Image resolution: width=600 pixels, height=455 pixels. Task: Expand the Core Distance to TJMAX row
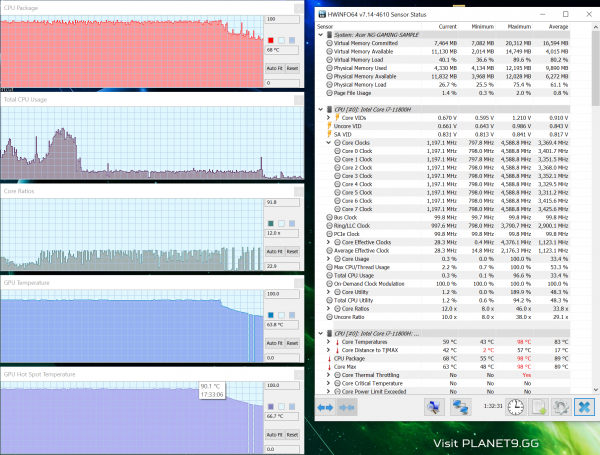point(329,350)
